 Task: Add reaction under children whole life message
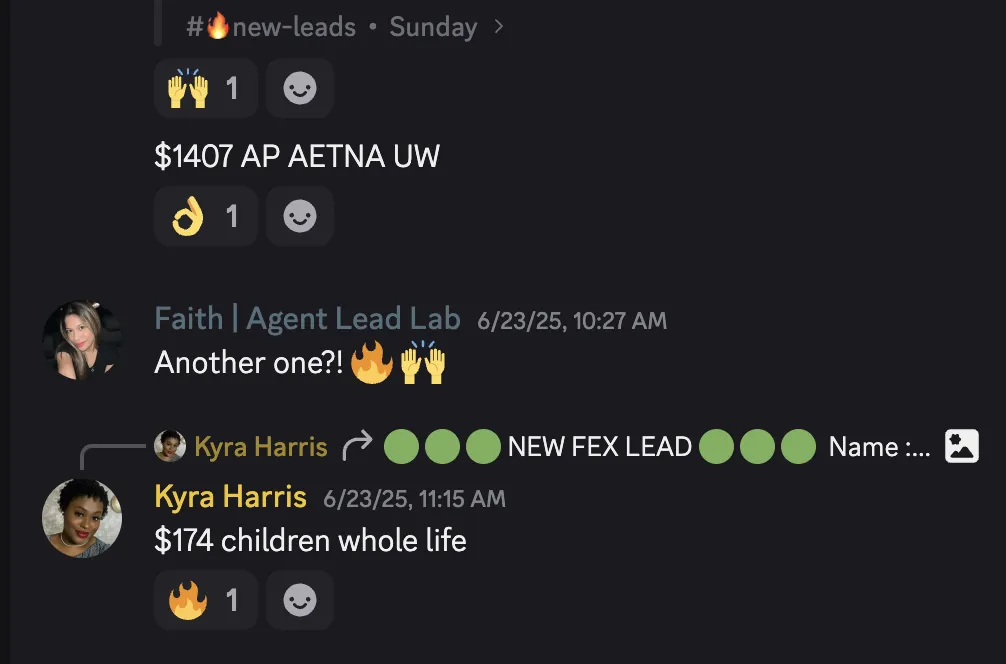point(300,600)
